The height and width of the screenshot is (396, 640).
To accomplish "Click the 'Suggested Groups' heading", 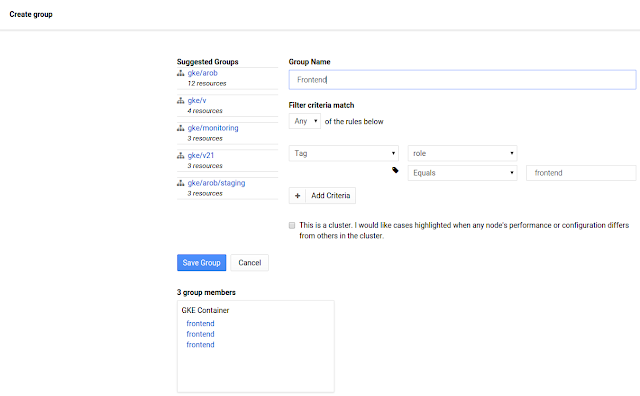I will pyautogui.click(x=207, y=62).
